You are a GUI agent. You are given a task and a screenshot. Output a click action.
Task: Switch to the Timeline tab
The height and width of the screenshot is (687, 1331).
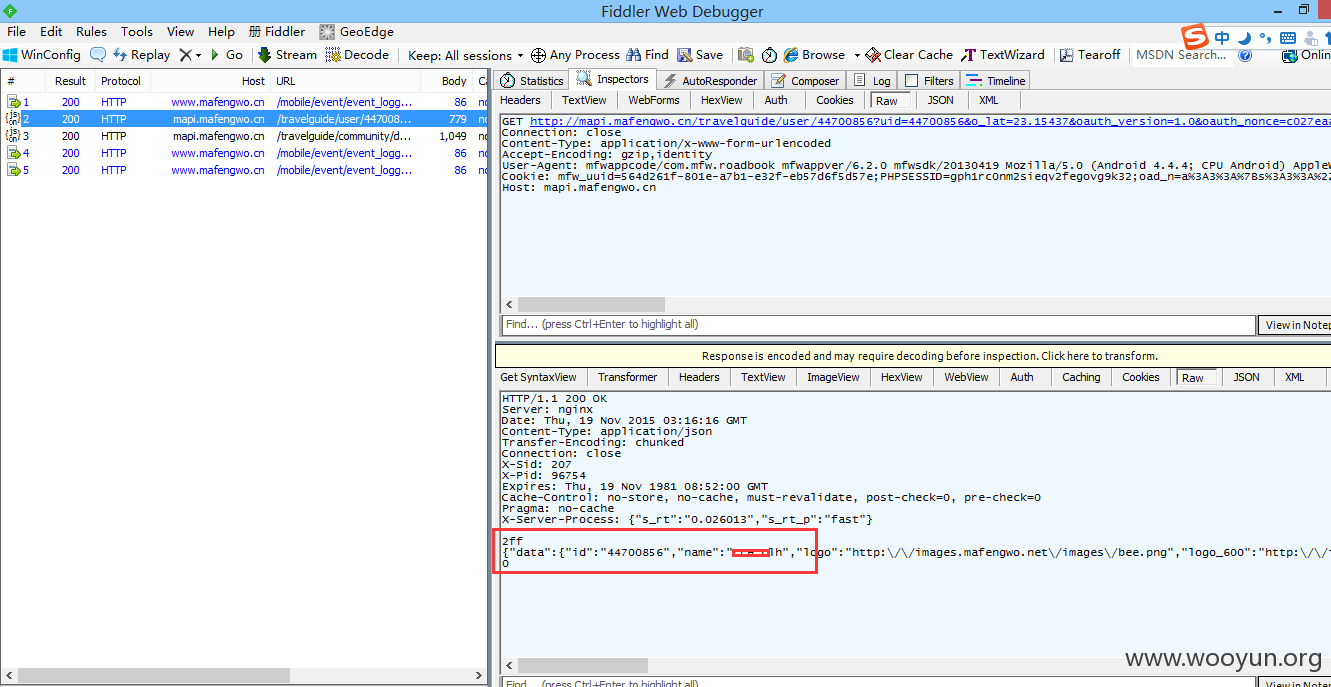(x=996, y=81)
